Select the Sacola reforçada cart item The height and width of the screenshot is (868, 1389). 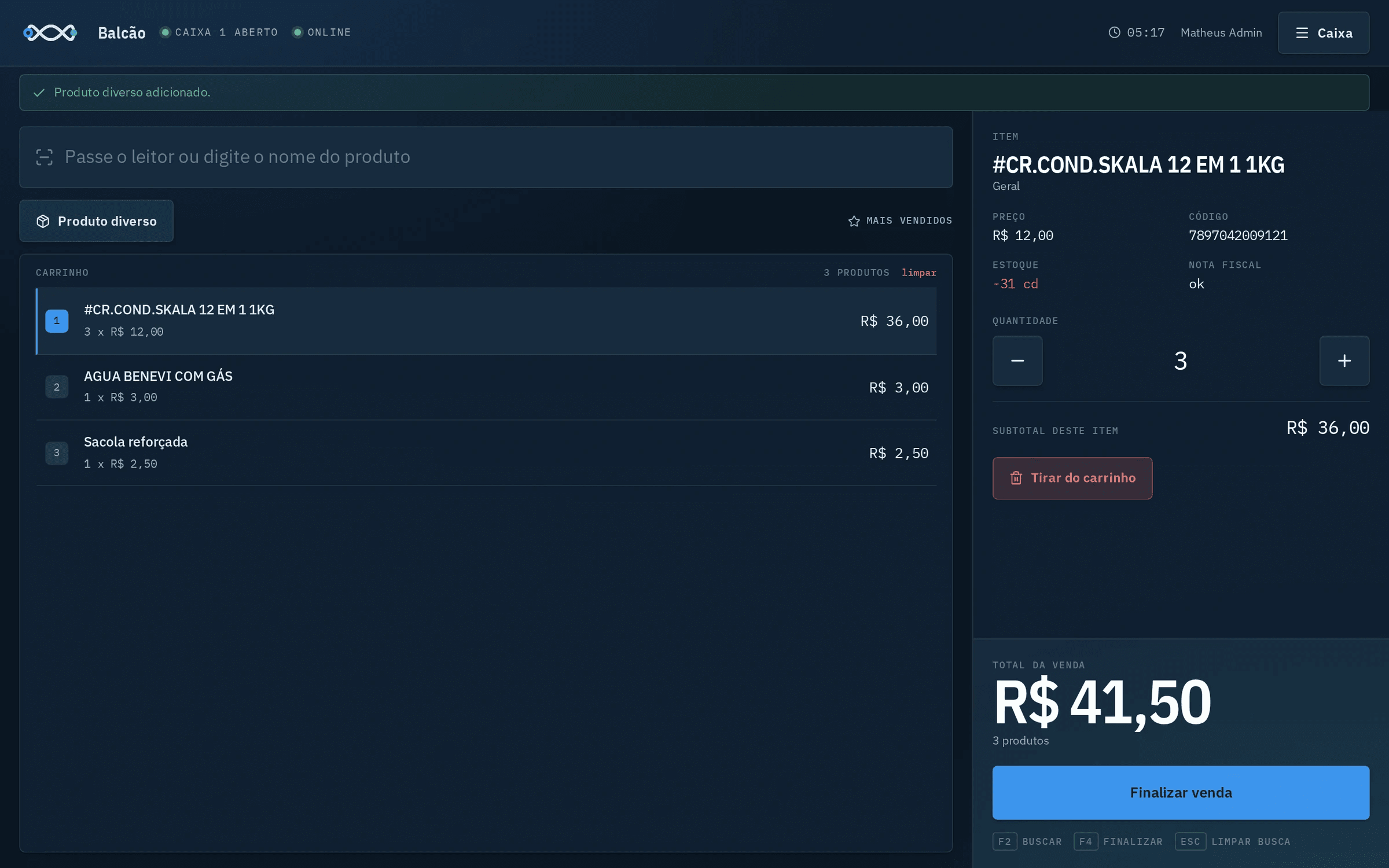[x=486, y=453]
